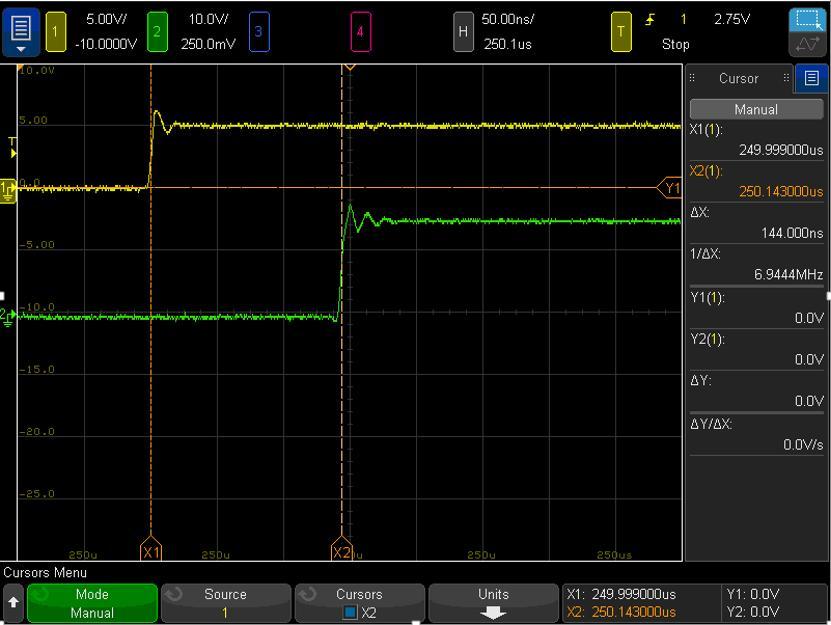Open the Source softkey
Image resolution: width=831 pixels, height=625 pixels.
coord(226,603)
